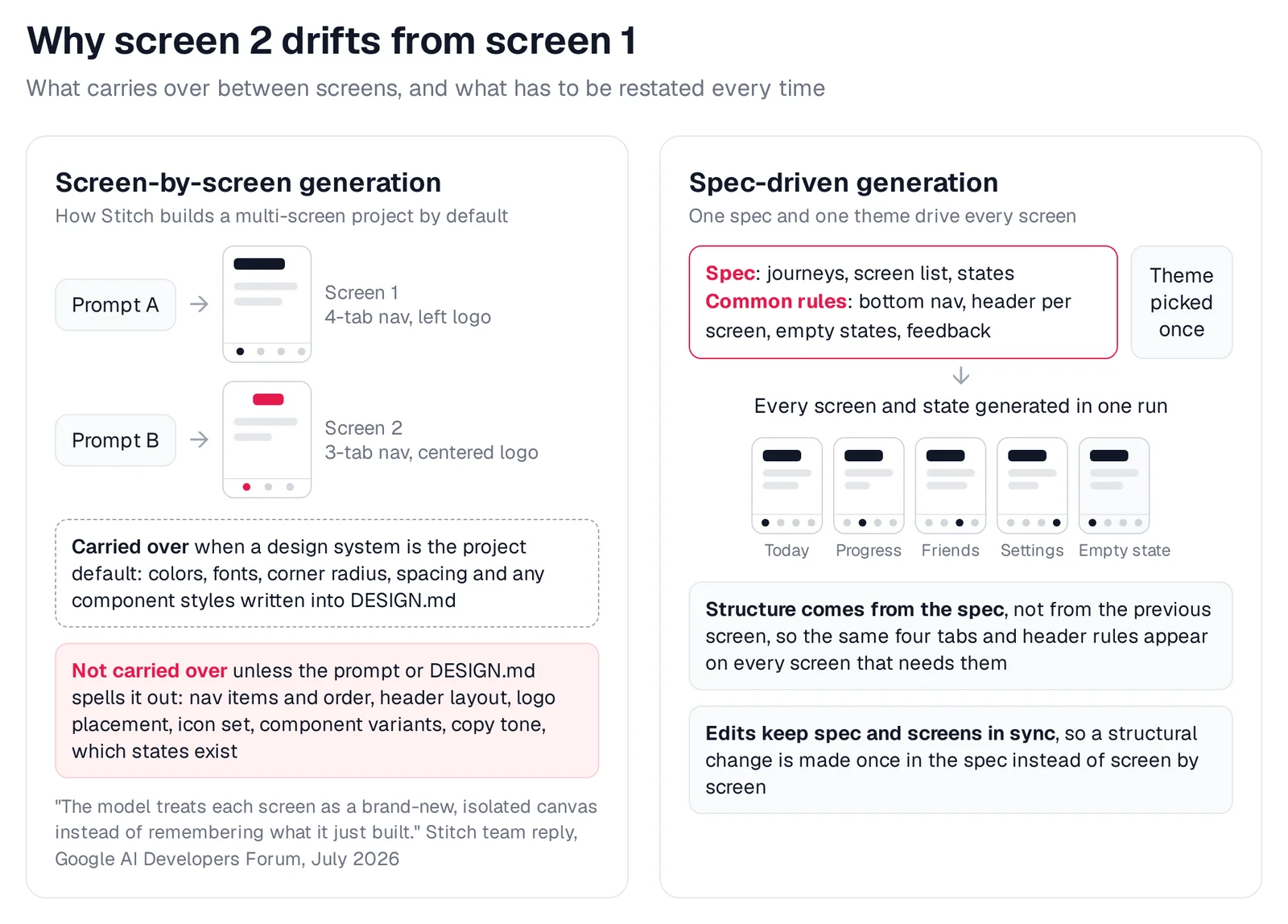The height and width of the screenshot is (924, 1288).
Task: Click the Spec and Common rules box
Action: (x=903, y=302)
